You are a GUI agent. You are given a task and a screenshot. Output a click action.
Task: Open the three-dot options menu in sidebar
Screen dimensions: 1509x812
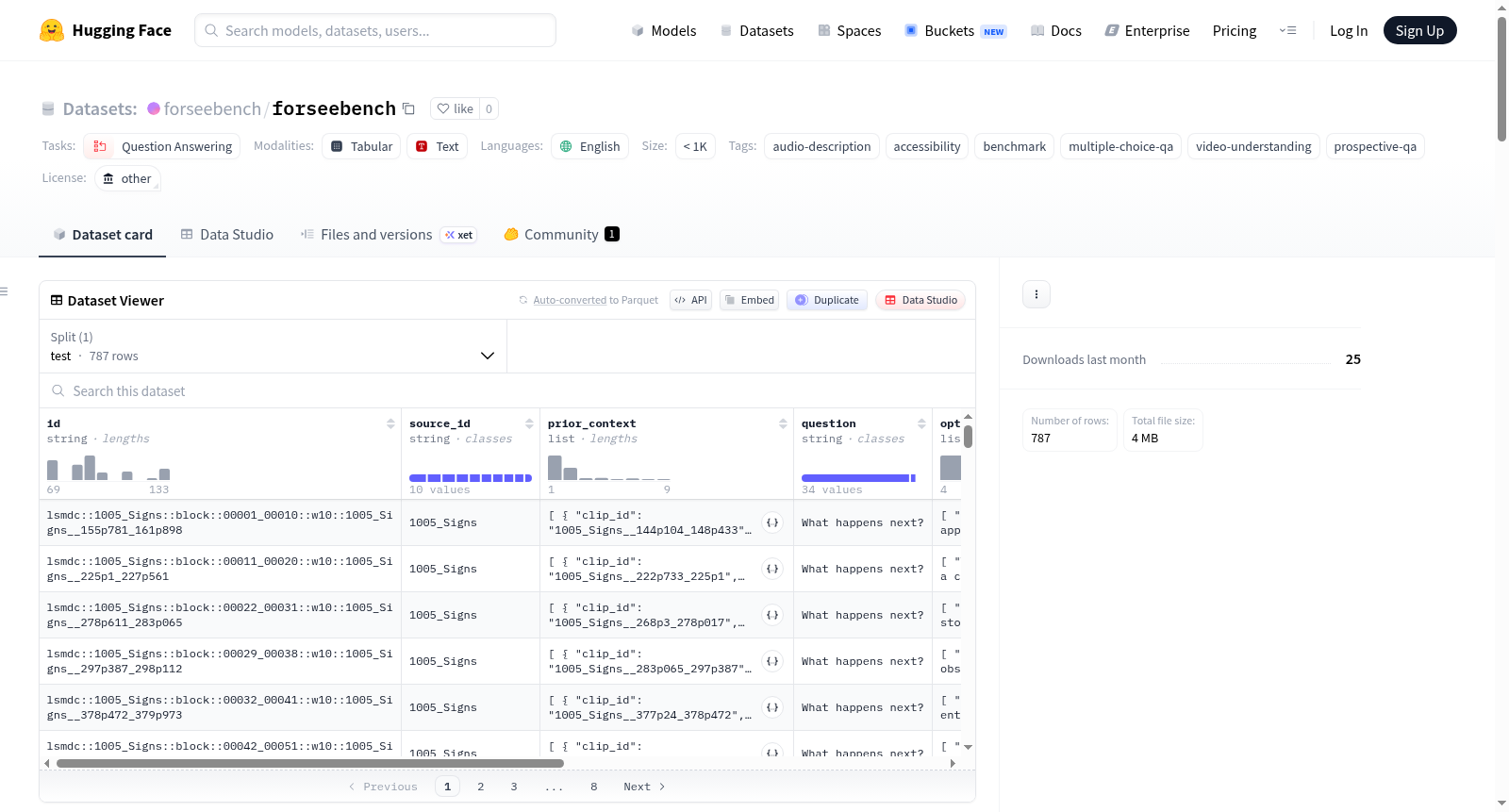(x=1036, y=294)
